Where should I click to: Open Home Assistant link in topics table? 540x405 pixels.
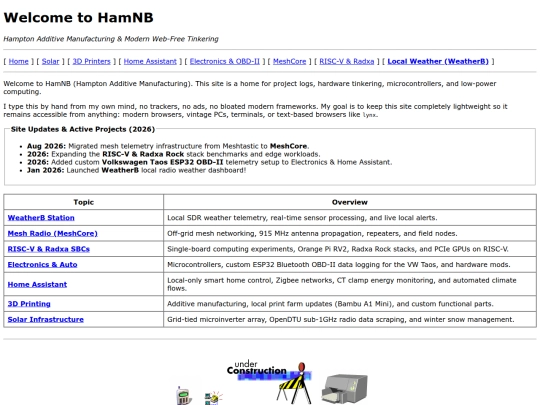click(37, 284)
